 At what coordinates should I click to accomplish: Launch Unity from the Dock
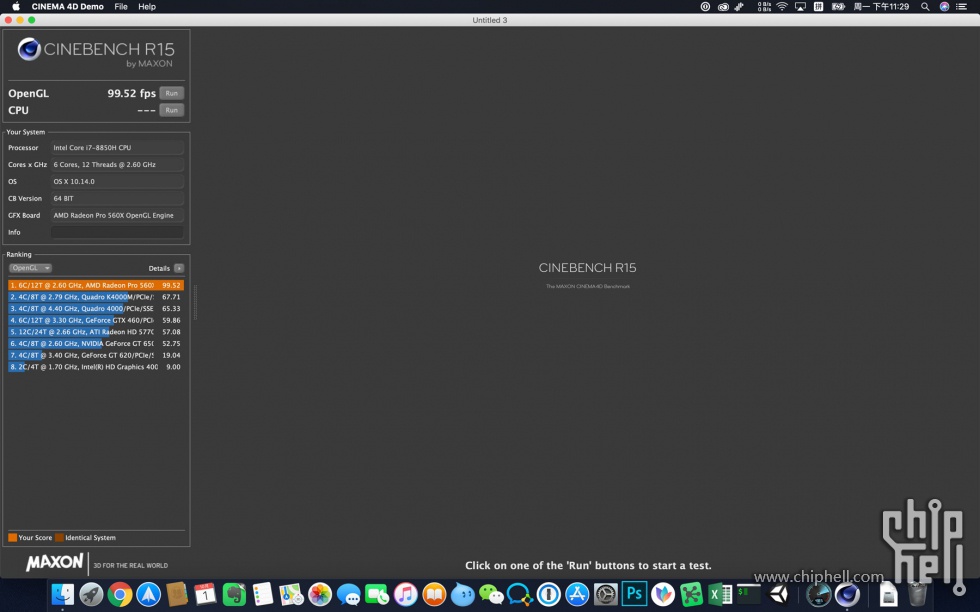point(779,594)
